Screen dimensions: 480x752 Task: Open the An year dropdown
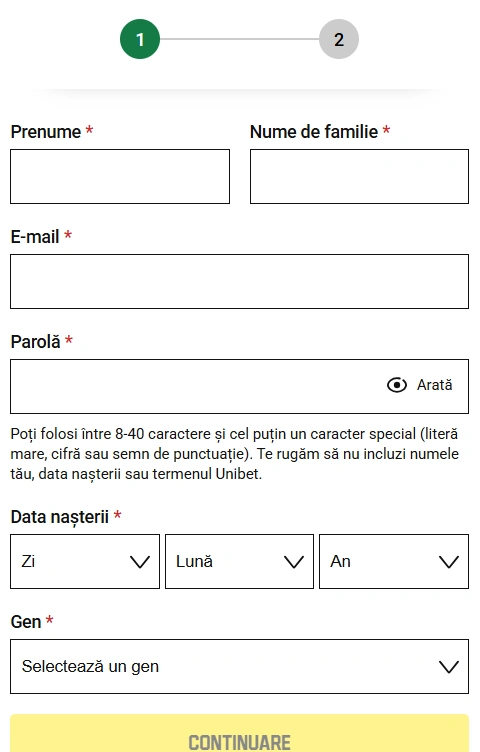(394, 562)
